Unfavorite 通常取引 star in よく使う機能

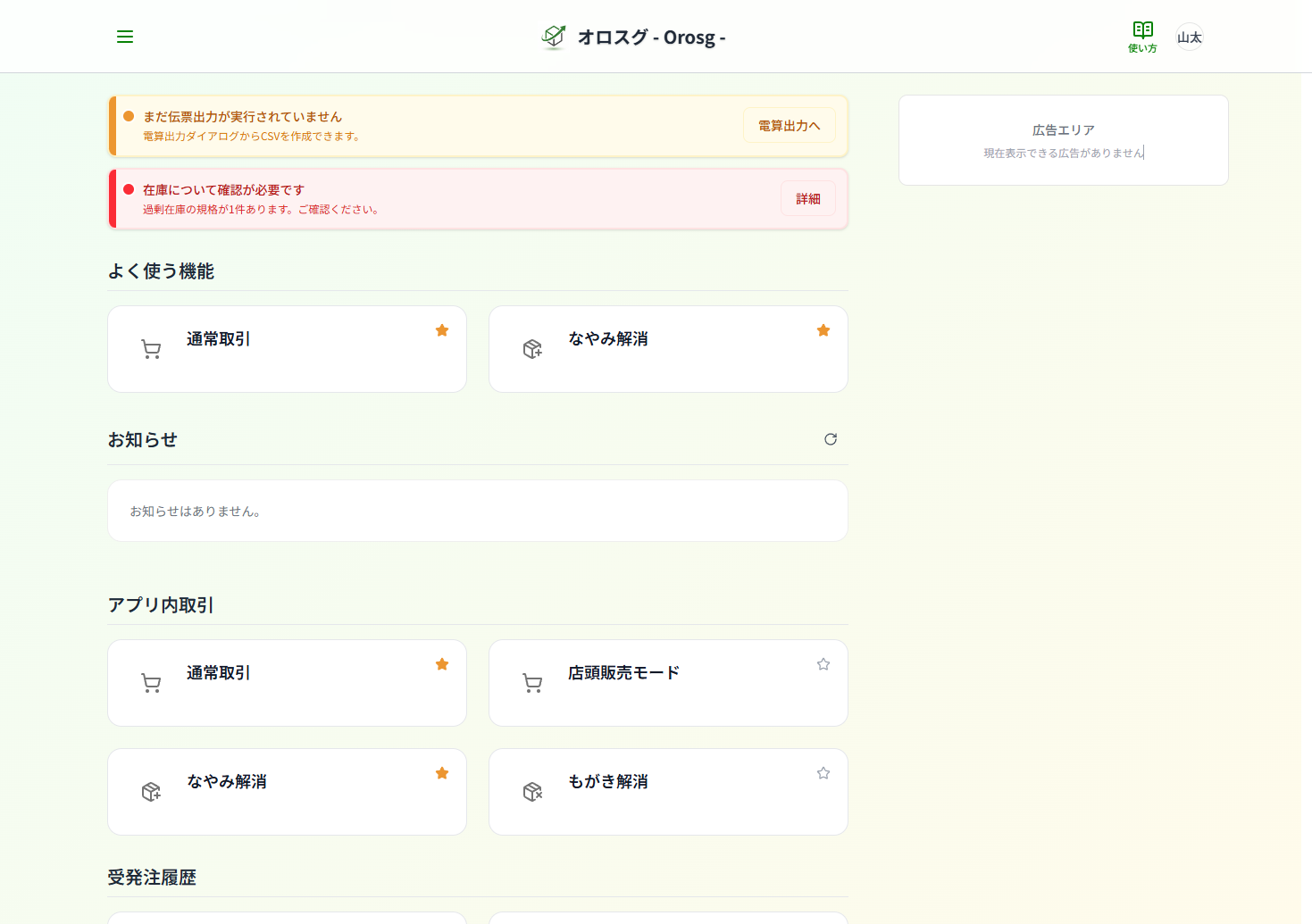[x=442, y=330]
